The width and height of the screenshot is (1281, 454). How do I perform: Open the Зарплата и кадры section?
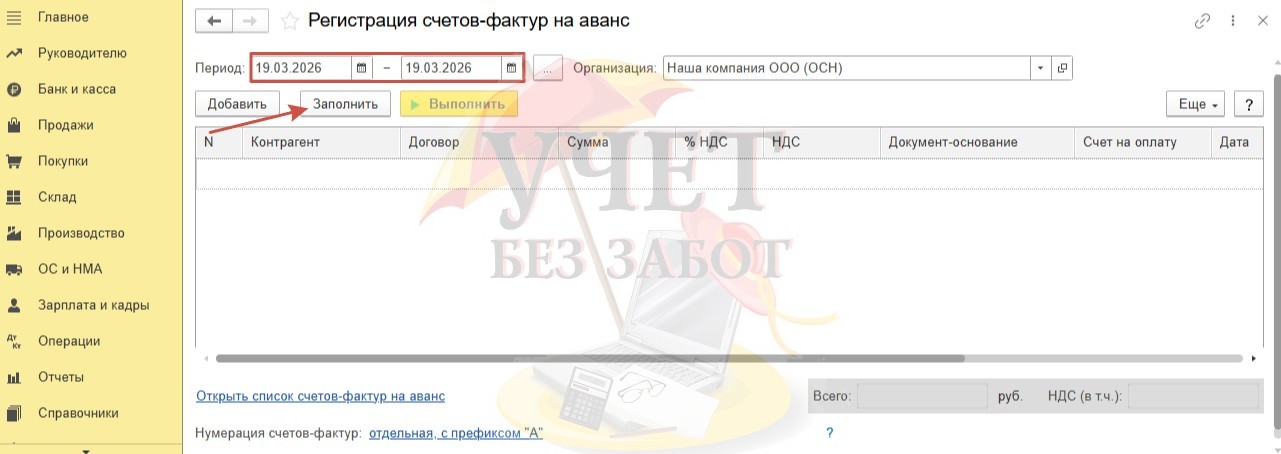pyautogui.click(x=94, y=305)
